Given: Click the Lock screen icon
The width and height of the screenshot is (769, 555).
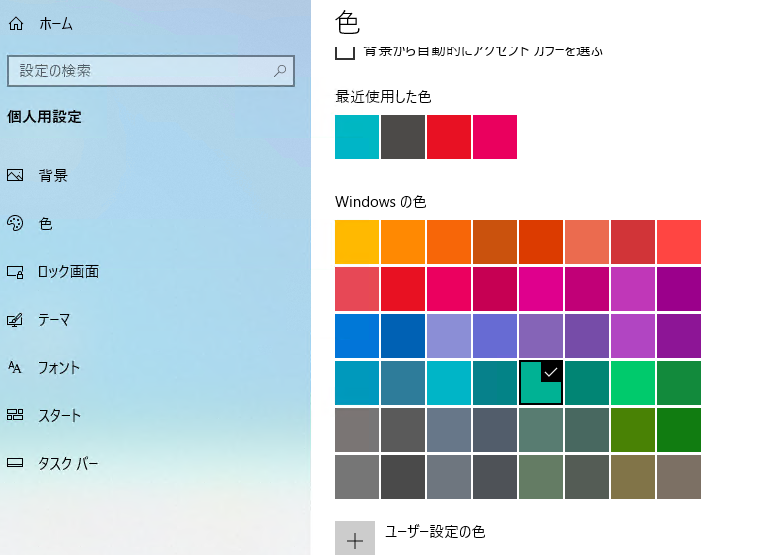Looking at the screenshot, I should pyautogui.click(x=15, y=272).
